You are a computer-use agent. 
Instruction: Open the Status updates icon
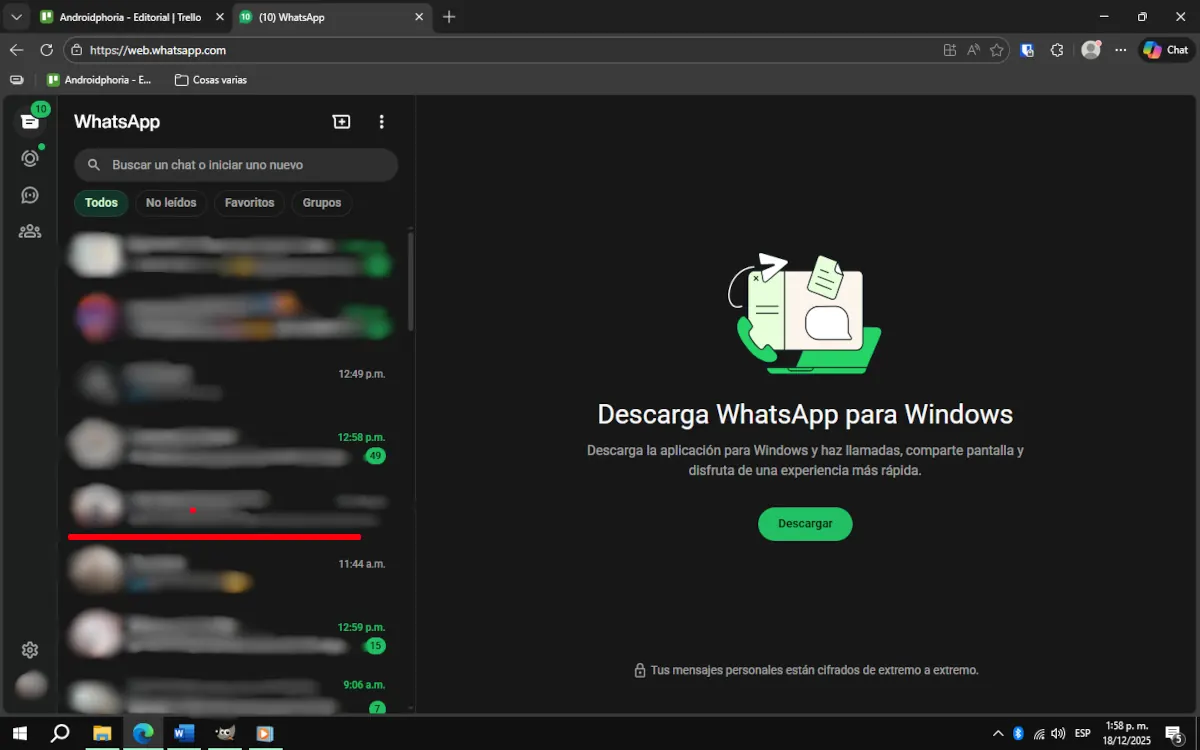(29, 157)
